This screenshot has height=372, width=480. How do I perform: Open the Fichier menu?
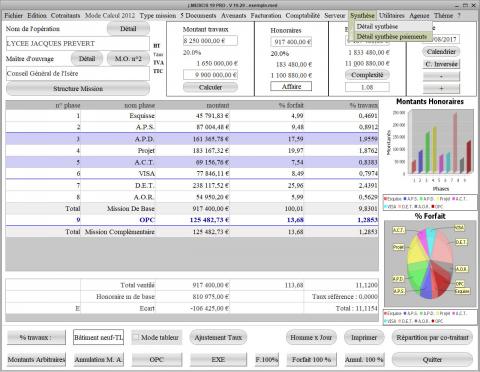pyautogui.click(x=13, y=16)
